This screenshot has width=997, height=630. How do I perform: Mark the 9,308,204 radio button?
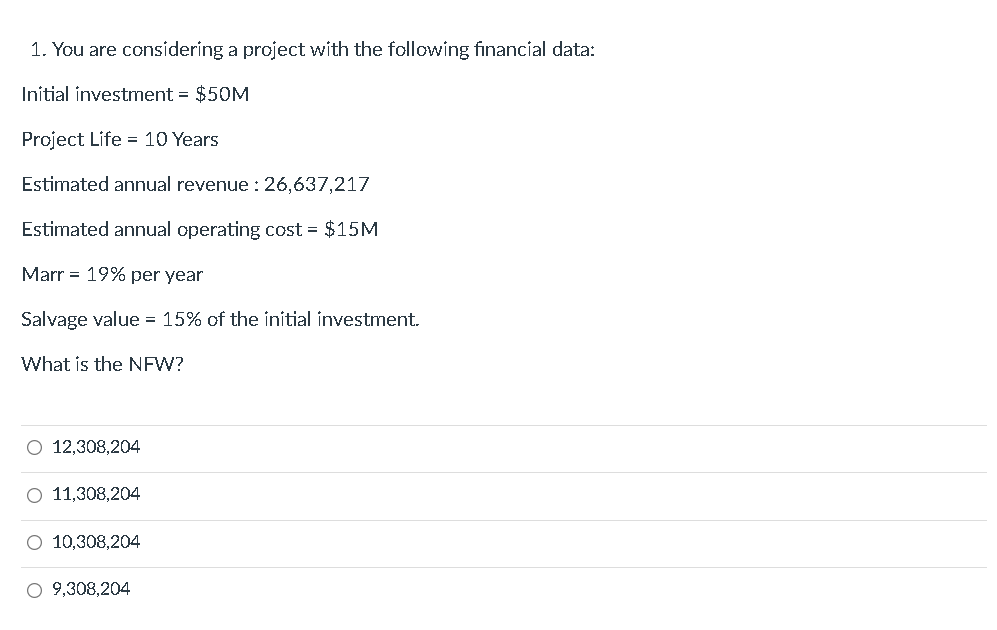coord(35,590)
